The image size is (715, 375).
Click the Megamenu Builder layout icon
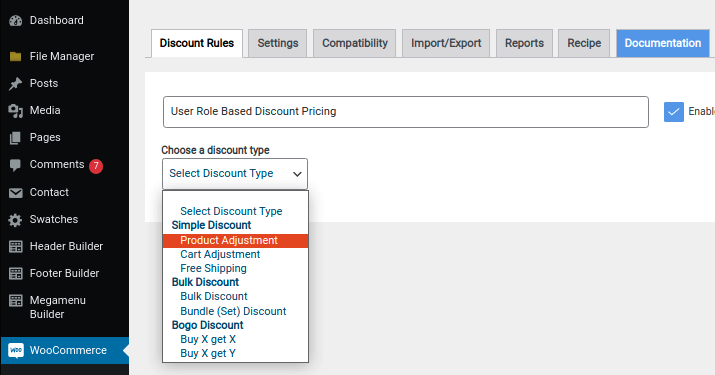(x=16, y=300)
